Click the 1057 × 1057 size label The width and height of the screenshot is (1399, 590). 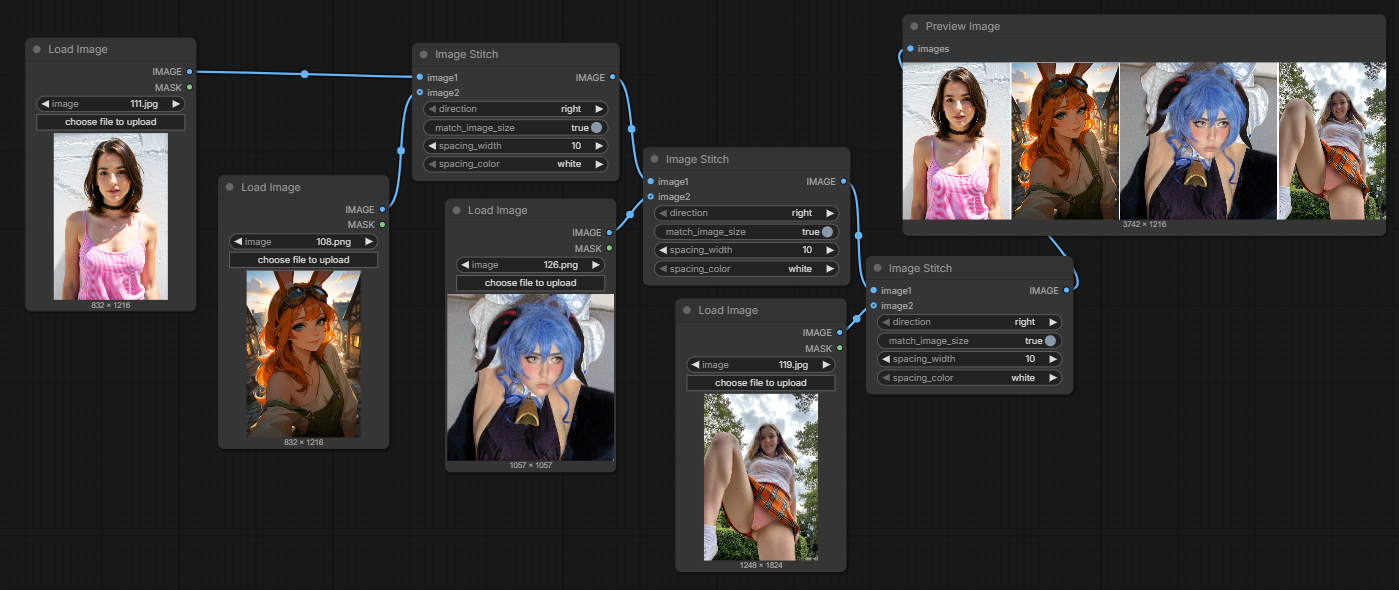(531, 465)
